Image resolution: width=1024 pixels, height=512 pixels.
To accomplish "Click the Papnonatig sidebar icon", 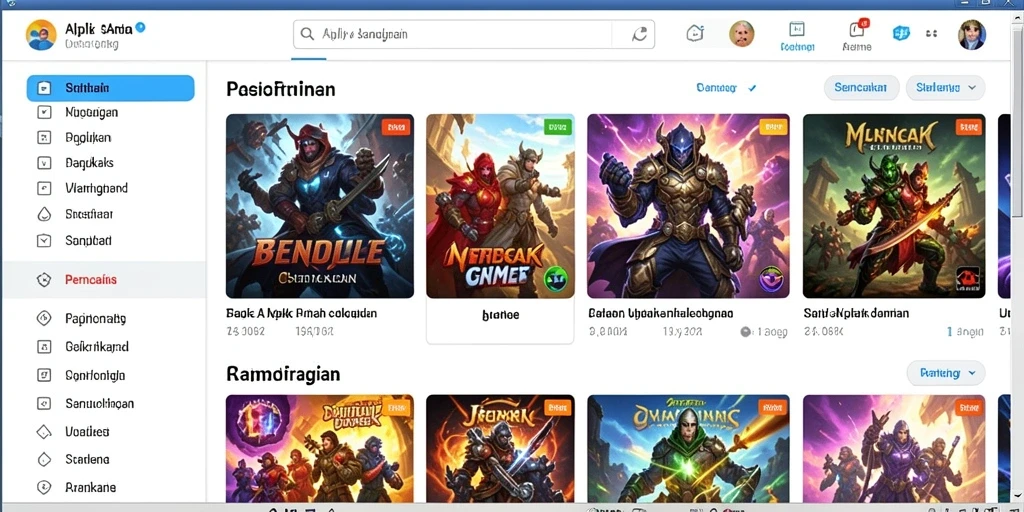I will point(44,319).
